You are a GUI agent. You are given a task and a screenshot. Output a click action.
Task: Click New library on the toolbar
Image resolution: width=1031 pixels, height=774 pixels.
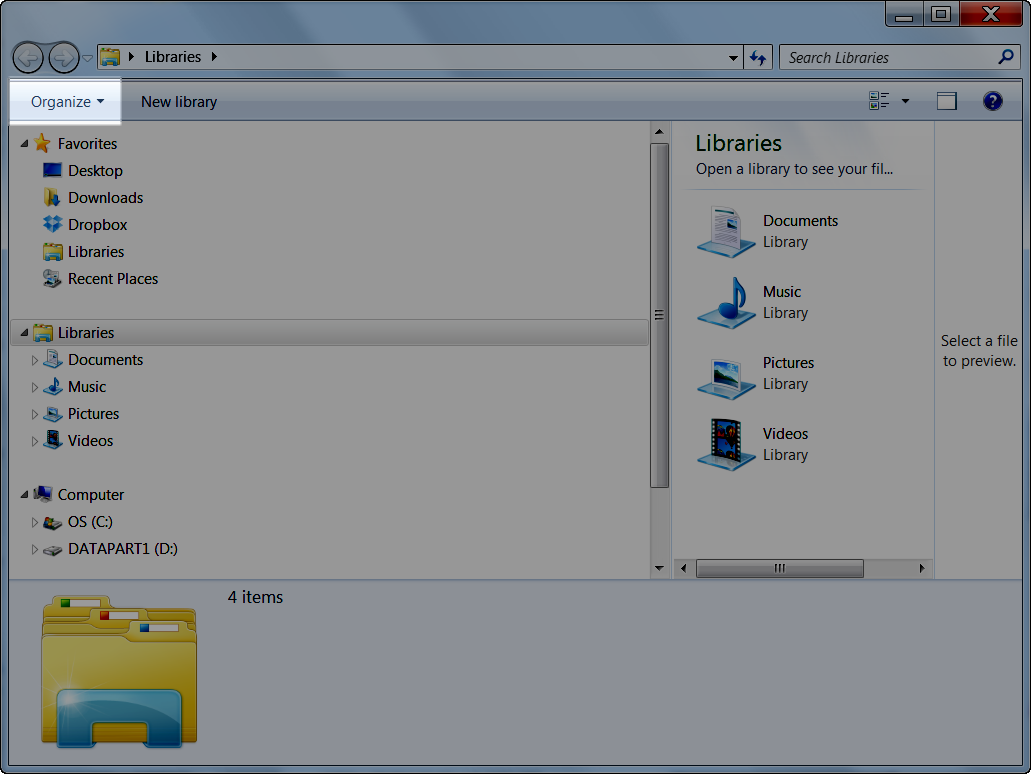tap(178, 101)
